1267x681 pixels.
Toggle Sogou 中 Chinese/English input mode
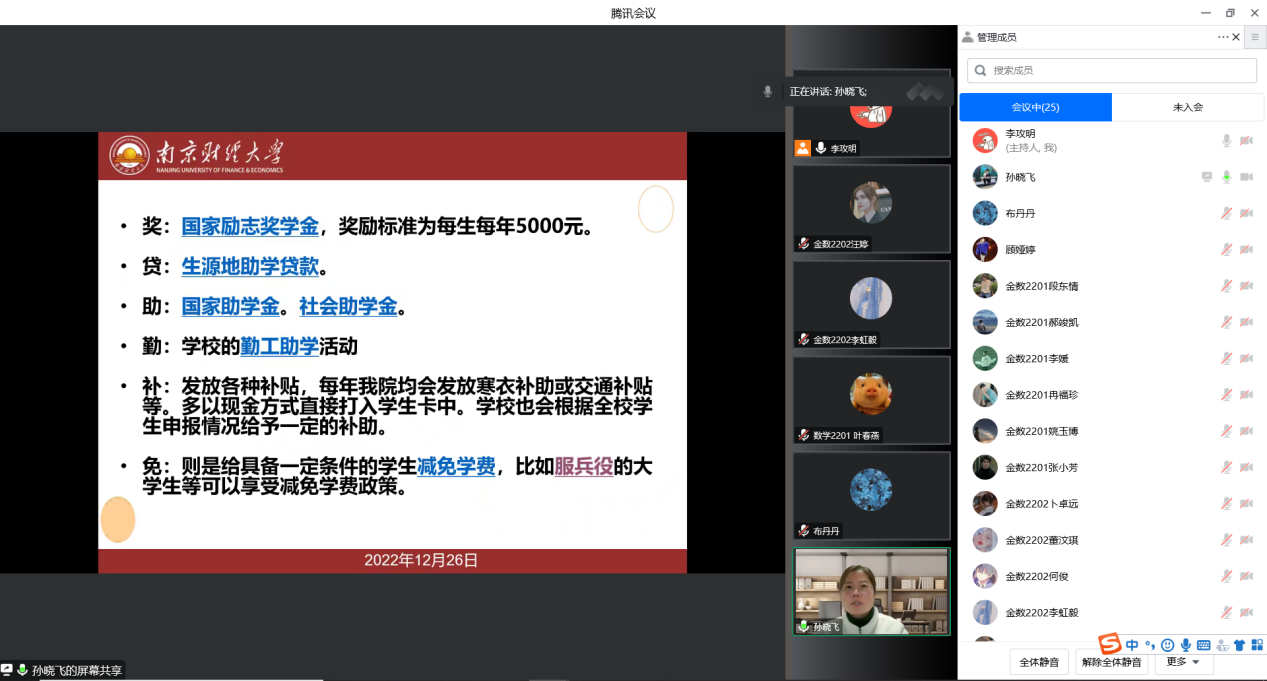click(x=1132, y=645)
